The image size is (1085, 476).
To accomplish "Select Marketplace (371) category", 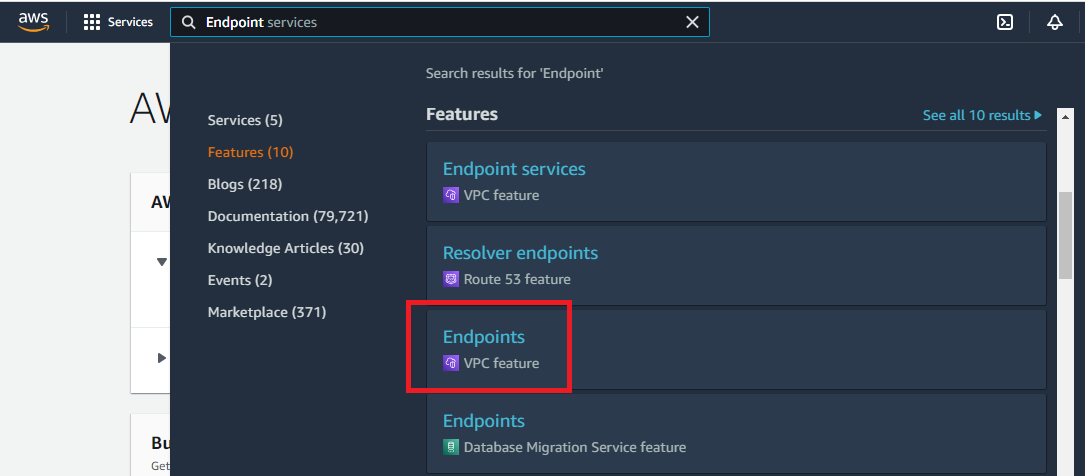I will [x=266, y=312].
